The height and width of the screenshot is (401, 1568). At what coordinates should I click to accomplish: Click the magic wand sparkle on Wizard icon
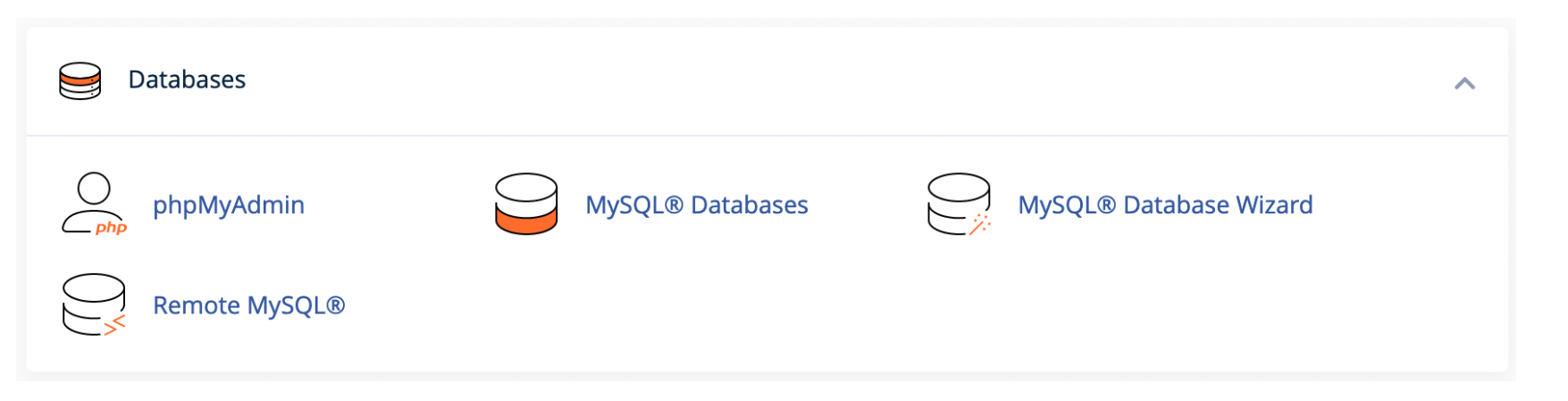pyautogui.click(x=980, y=224)
